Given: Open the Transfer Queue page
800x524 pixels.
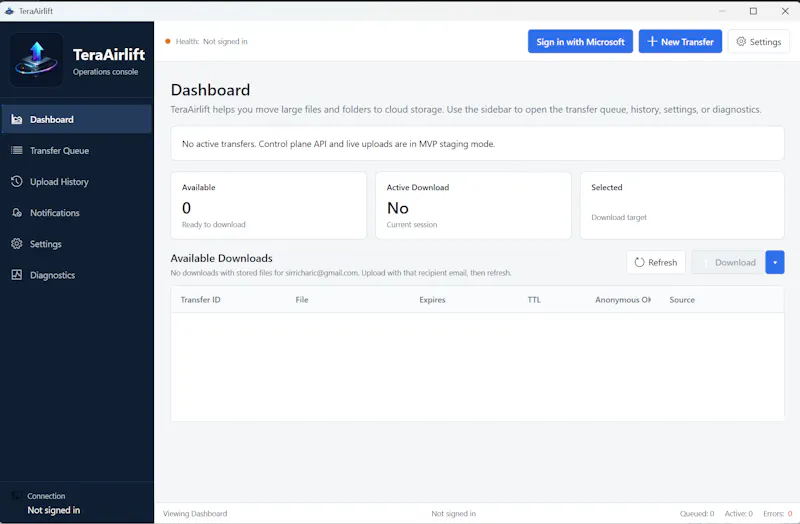Looking at the screenshot, I should tap(77, 151).
